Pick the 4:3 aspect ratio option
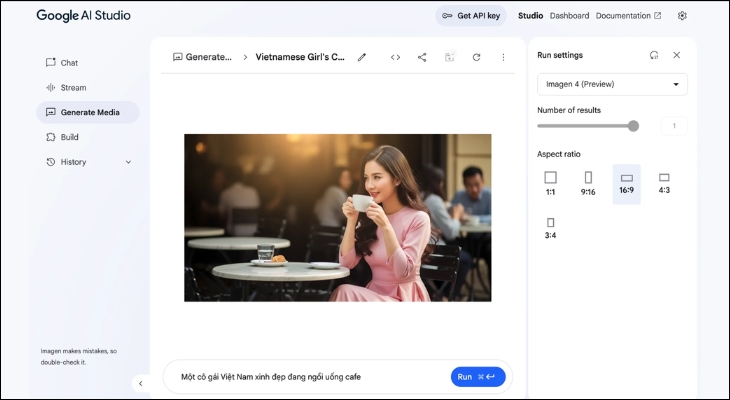The image size is (730, 400). click(664, 183)
